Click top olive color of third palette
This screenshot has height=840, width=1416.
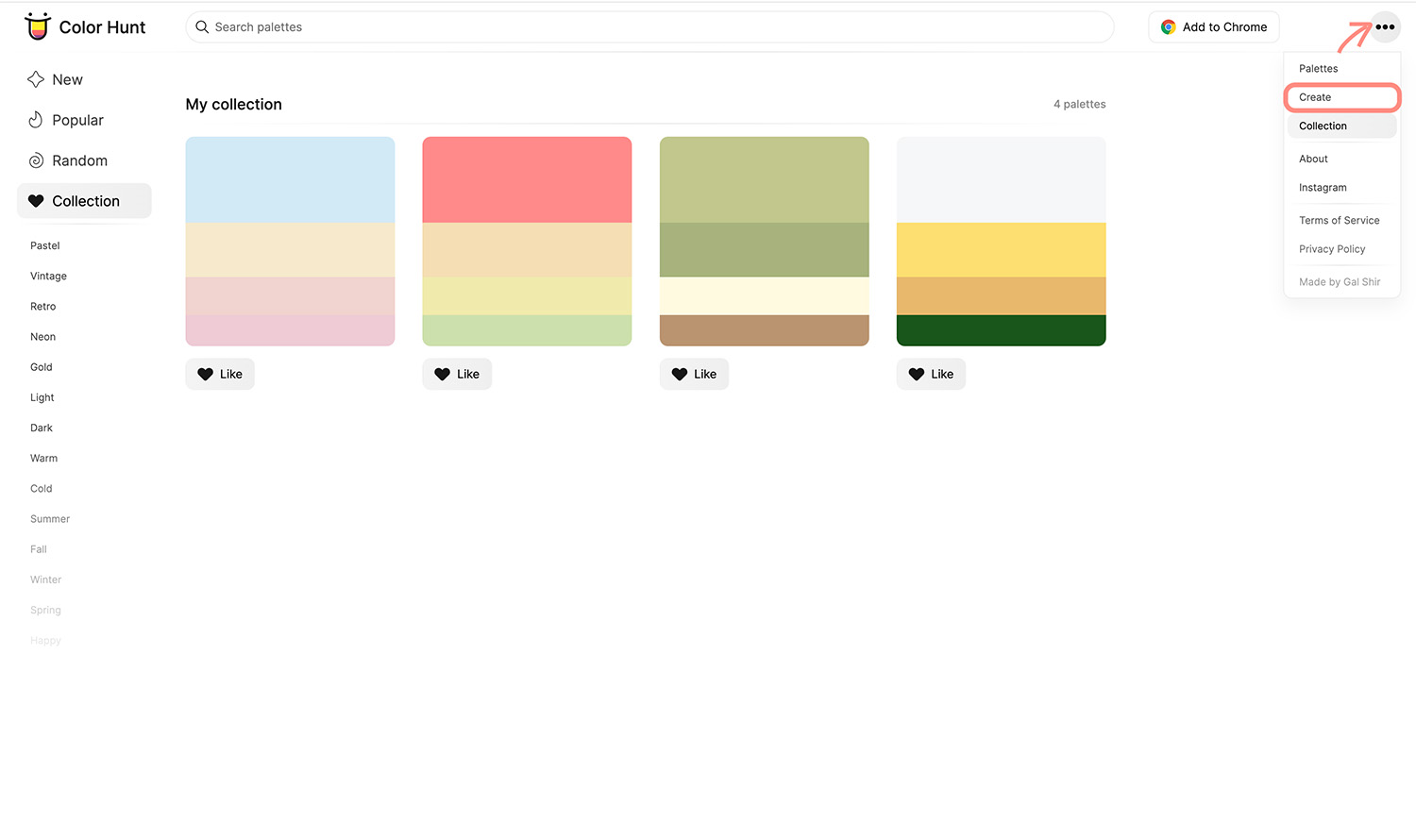coord(764,179)
